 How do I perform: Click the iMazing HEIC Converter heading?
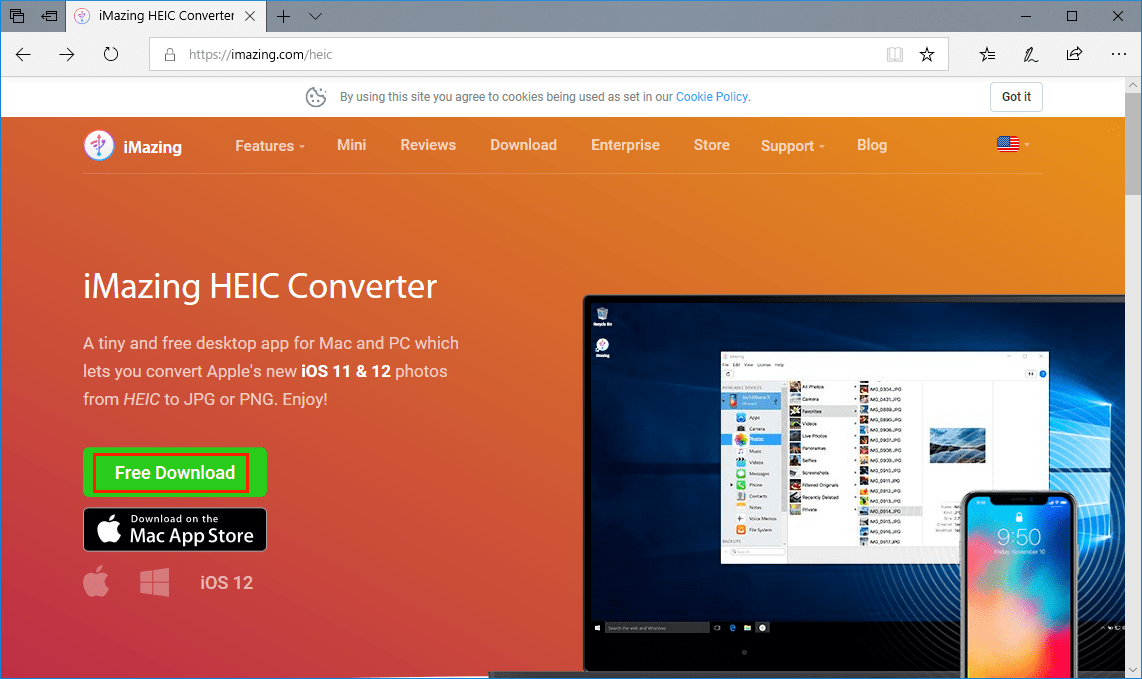pyautogui.click(x=260, y=286)
